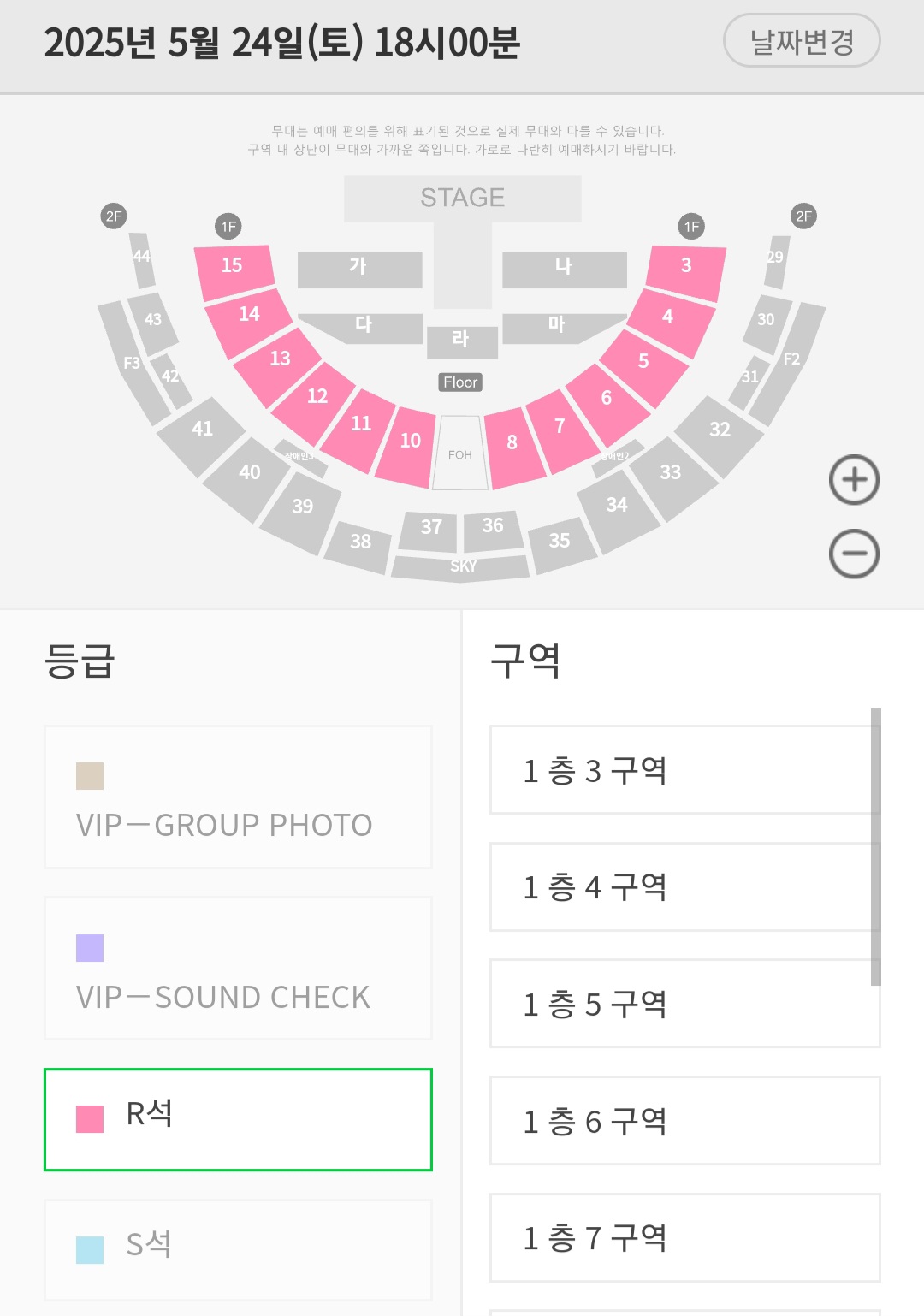Select pink section 3 on the map
The width and height of the screenshot is (924, 1316).
pos(686,270)
